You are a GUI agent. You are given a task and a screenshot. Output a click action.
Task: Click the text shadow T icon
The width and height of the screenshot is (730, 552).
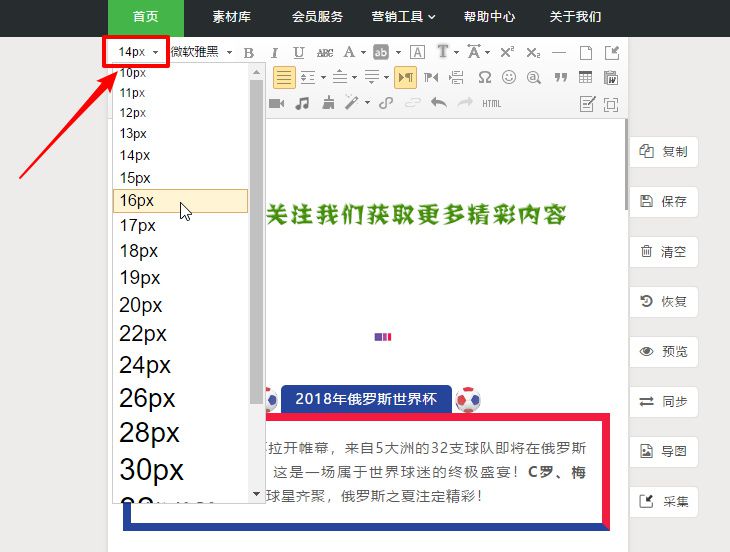click(x=443, y=52)
